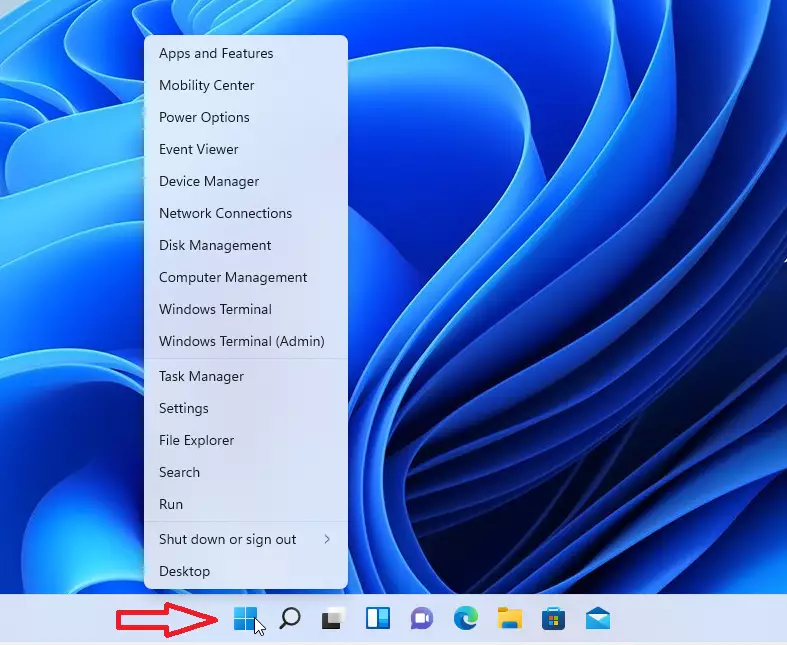Open the Run dialog entry

pos(246,504)
